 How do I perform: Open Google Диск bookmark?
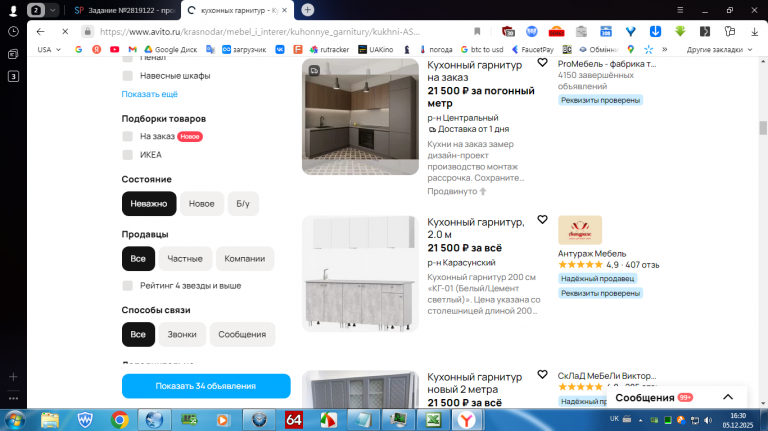[x=170, y=49]
